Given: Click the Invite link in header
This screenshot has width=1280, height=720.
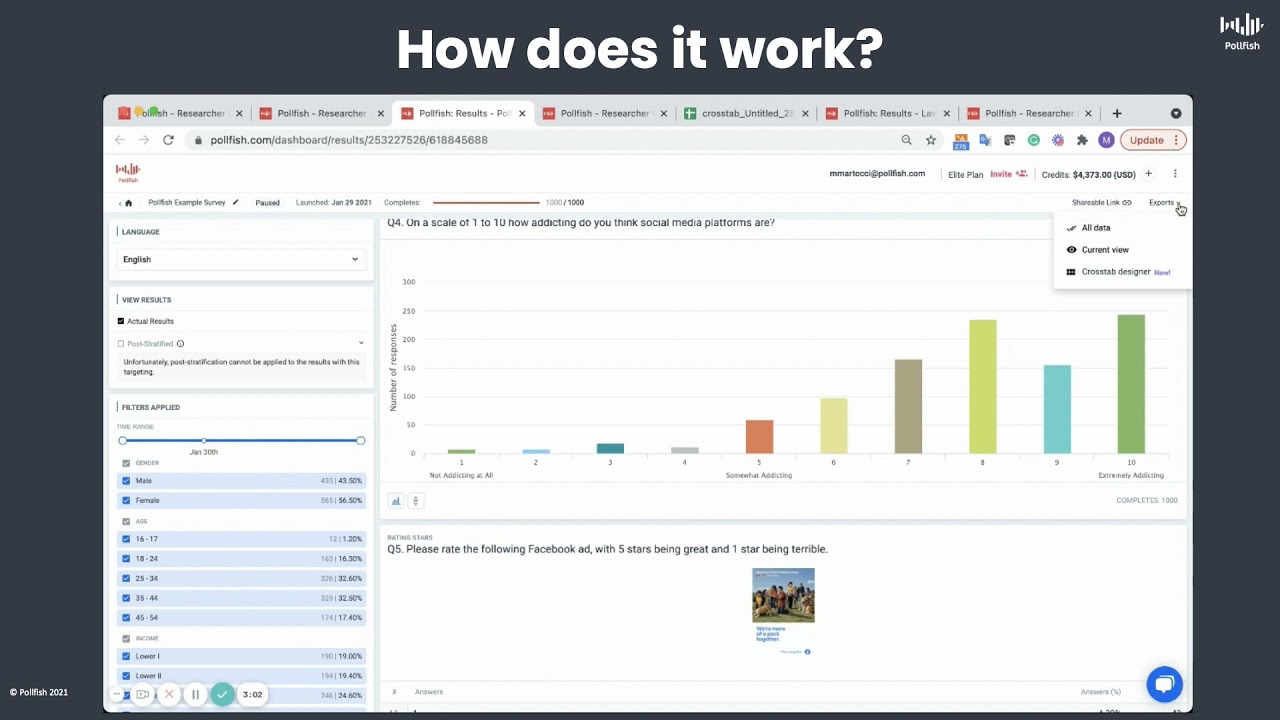Looking at the screenshot, I should click(1001, 174).
